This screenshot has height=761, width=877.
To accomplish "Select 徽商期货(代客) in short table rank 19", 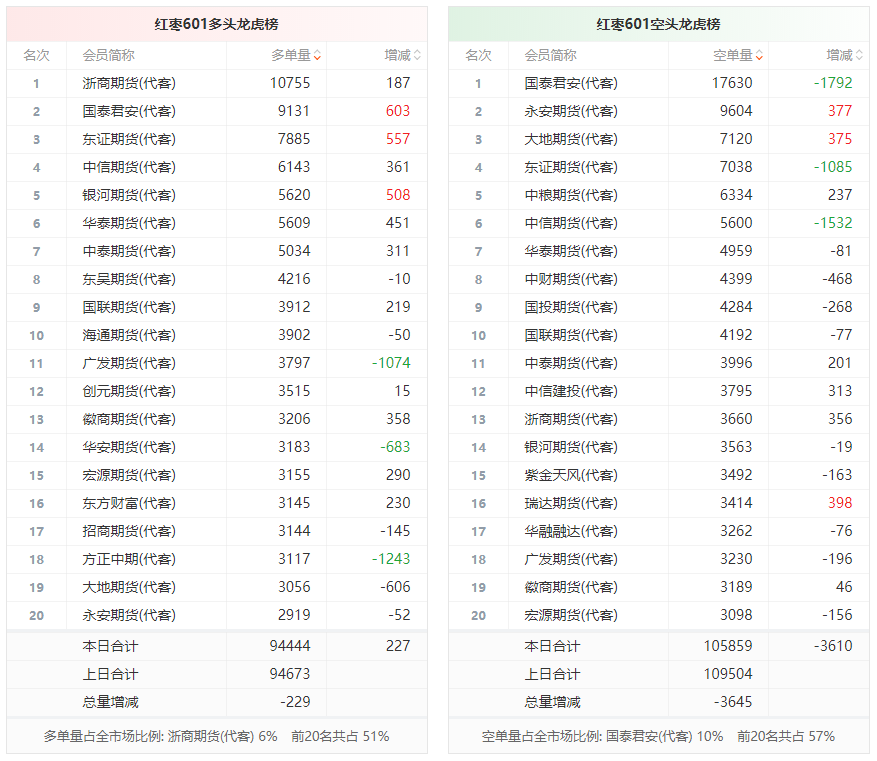I will click(x=571, y=587).
